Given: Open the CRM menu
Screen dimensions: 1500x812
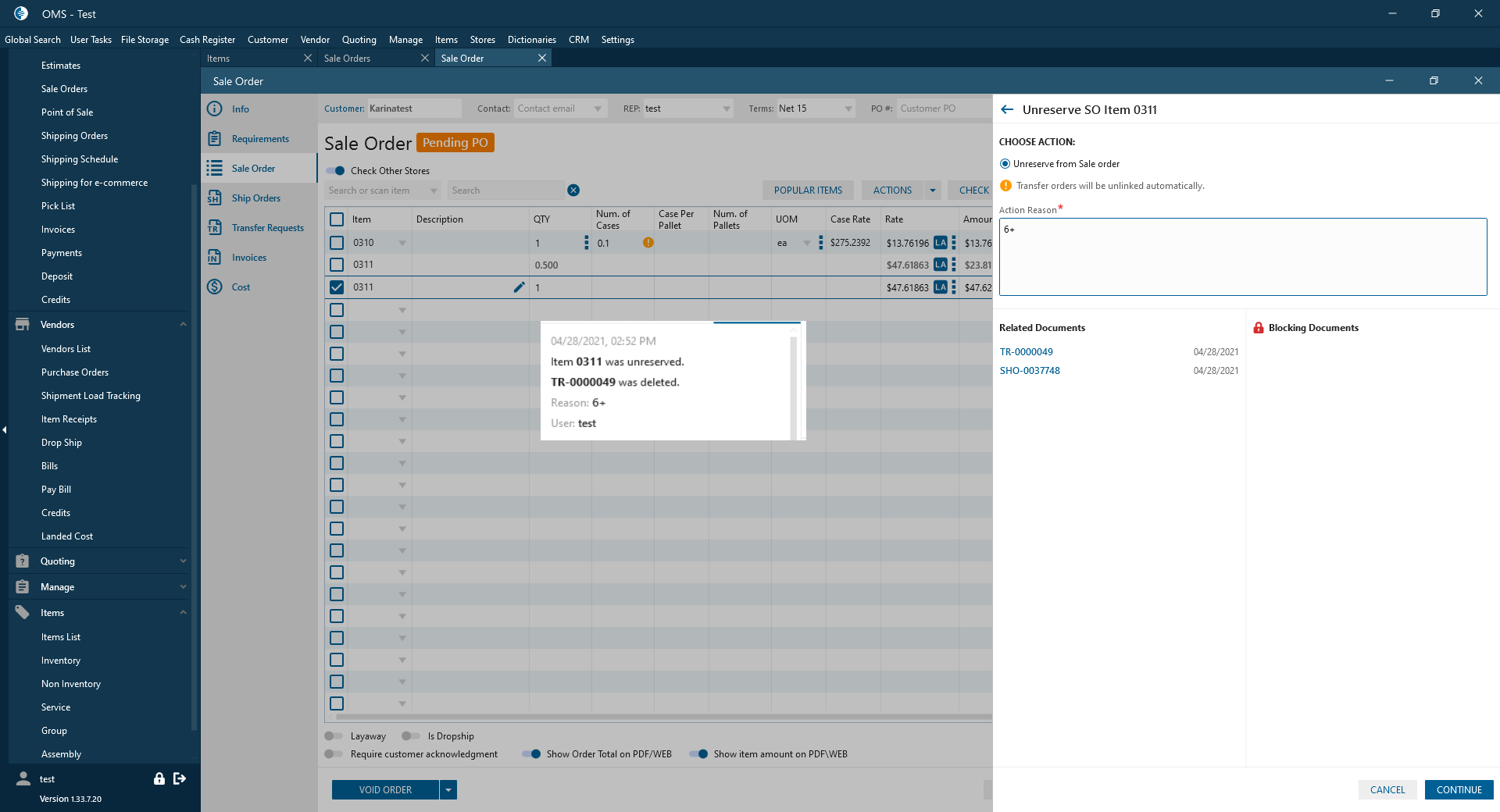Looking at the screenshot, I should [x=579, y=40].
